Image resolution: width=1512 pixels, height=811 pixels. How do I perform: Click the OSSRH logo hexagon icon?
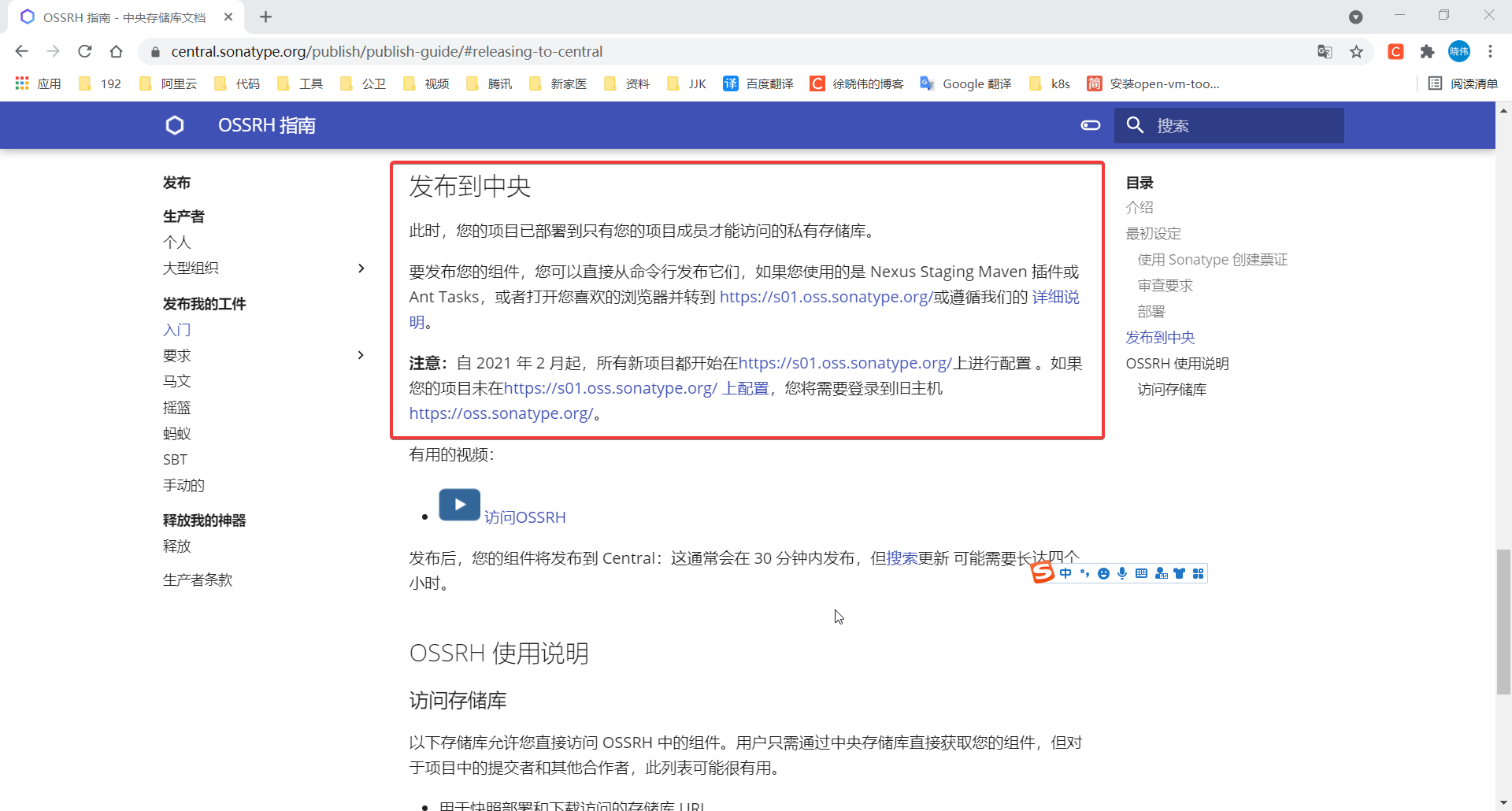(x=175, y=125)
